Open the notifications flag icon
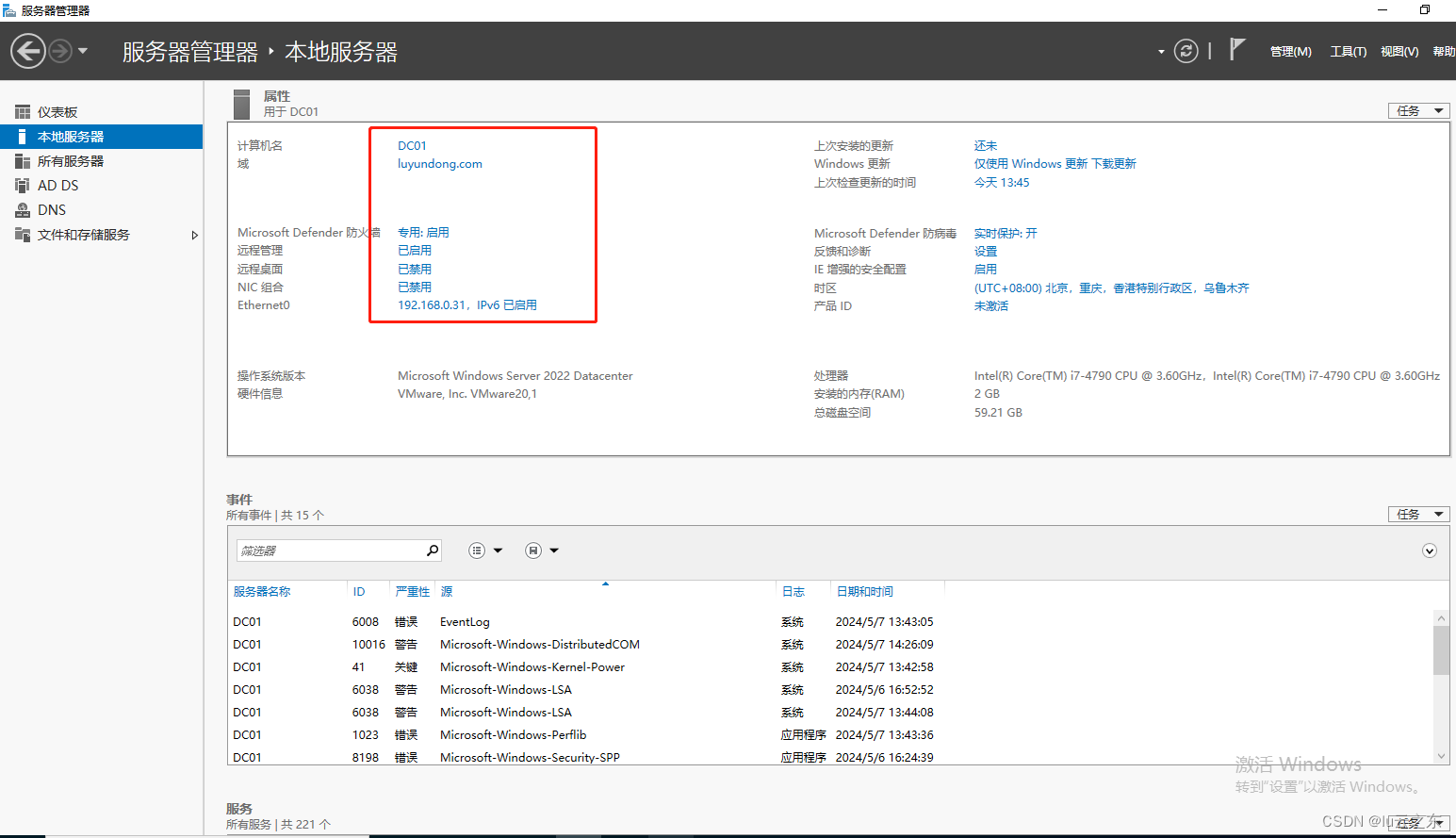Viewport: 1456px width, 838px height. [x=1237, y=49]
